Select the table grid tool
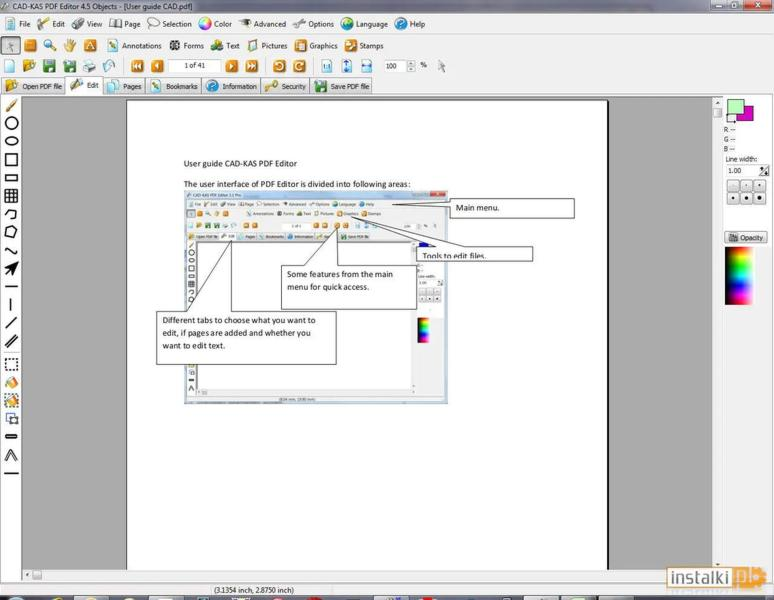Viewport: 774px width, 600px height. (11, 196)
